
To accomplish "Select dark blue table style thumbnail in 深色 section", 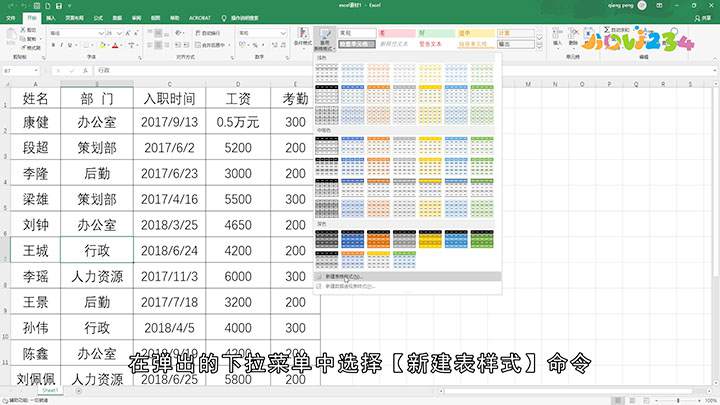I will pyautogui.click(x=352, y=239).
